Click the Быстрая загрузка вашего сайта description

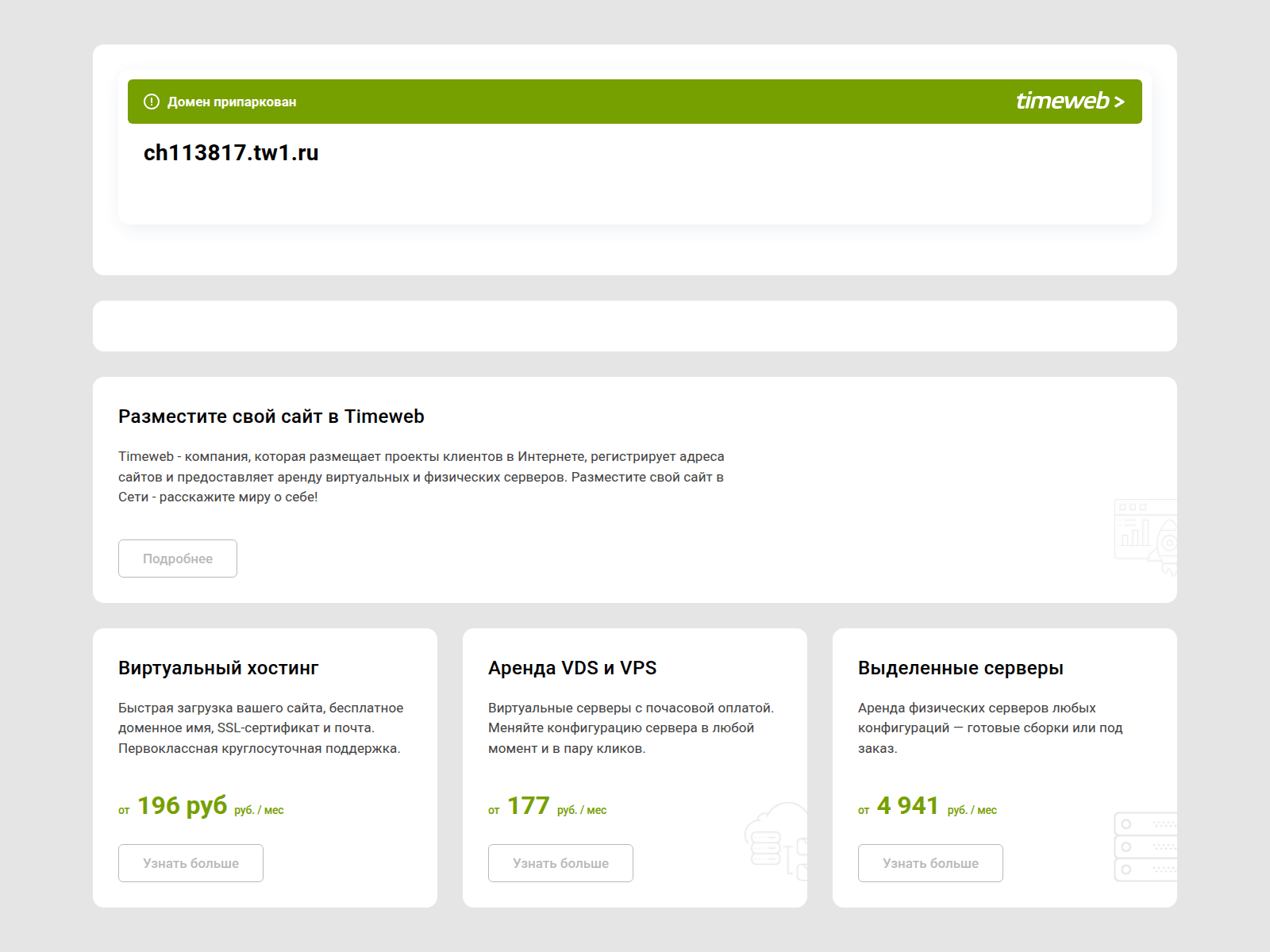coord(261,728)
